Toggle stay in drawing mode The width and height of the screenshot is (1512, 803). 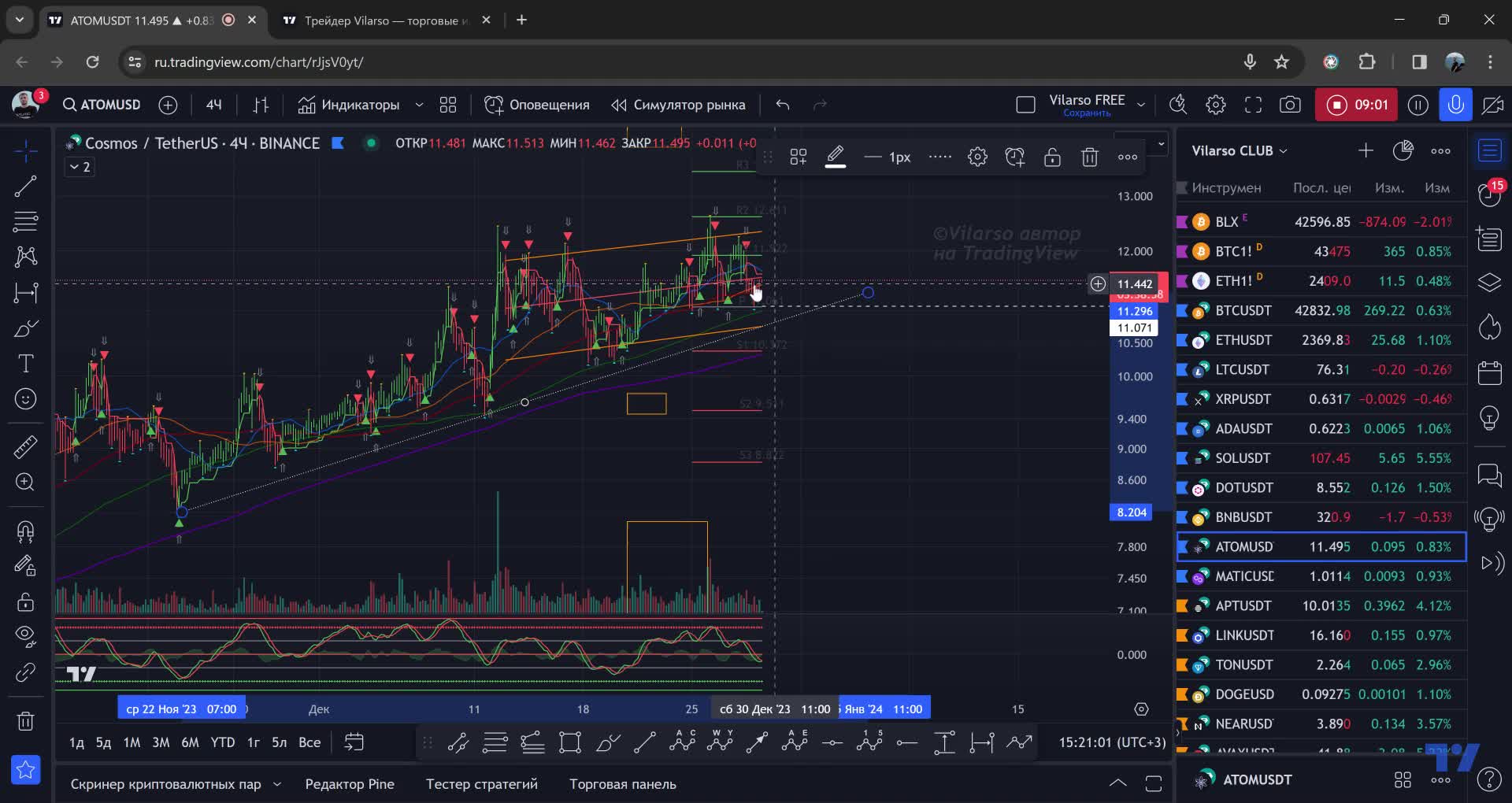tap(25, 565)
